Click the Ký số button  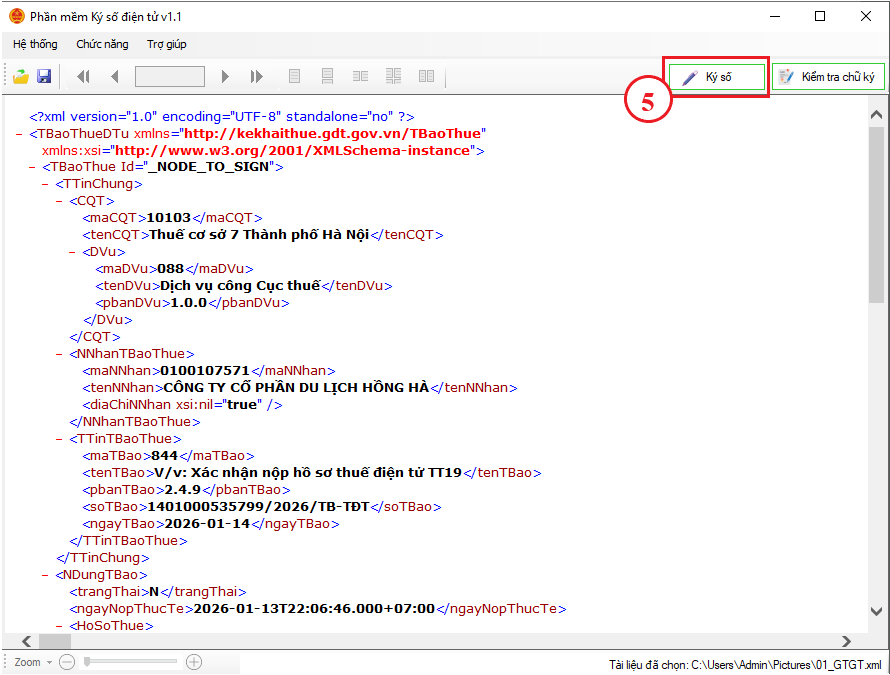click(717, 77)
